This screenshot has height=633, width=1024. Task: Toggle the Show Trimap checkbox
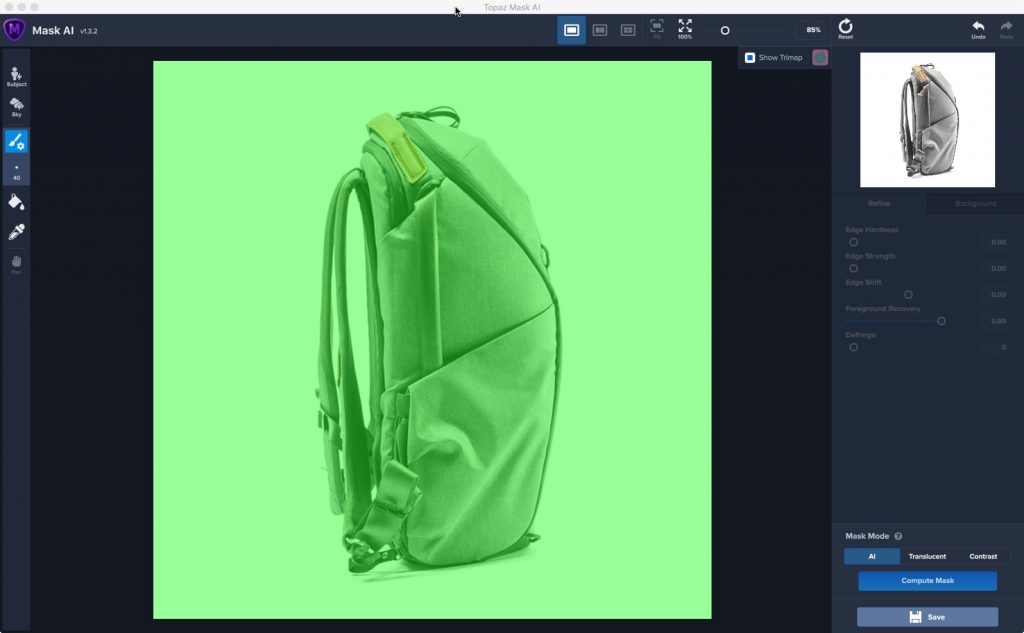click(750, 57)
